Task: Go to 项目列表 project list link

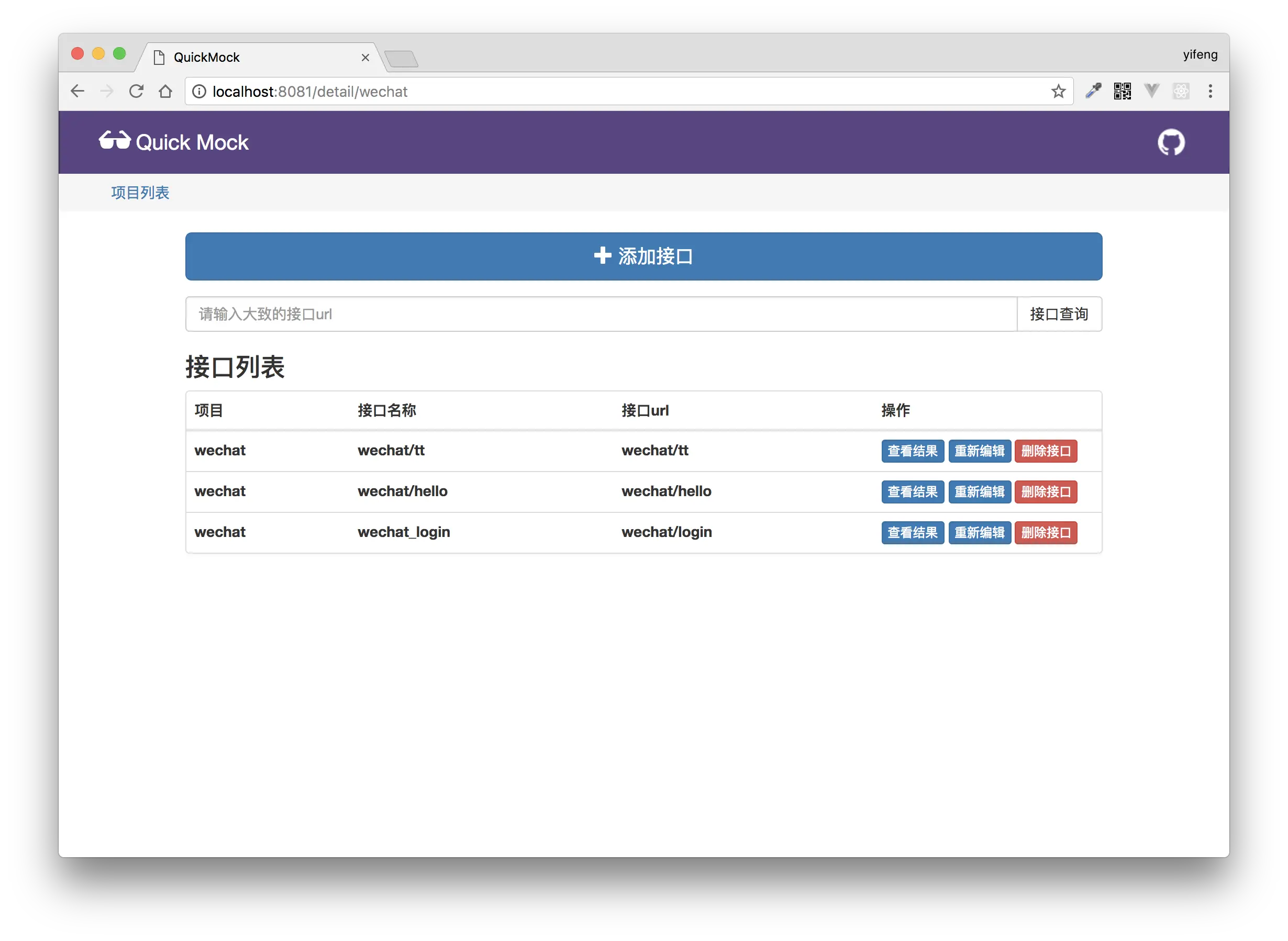Action: coord(140,193)
